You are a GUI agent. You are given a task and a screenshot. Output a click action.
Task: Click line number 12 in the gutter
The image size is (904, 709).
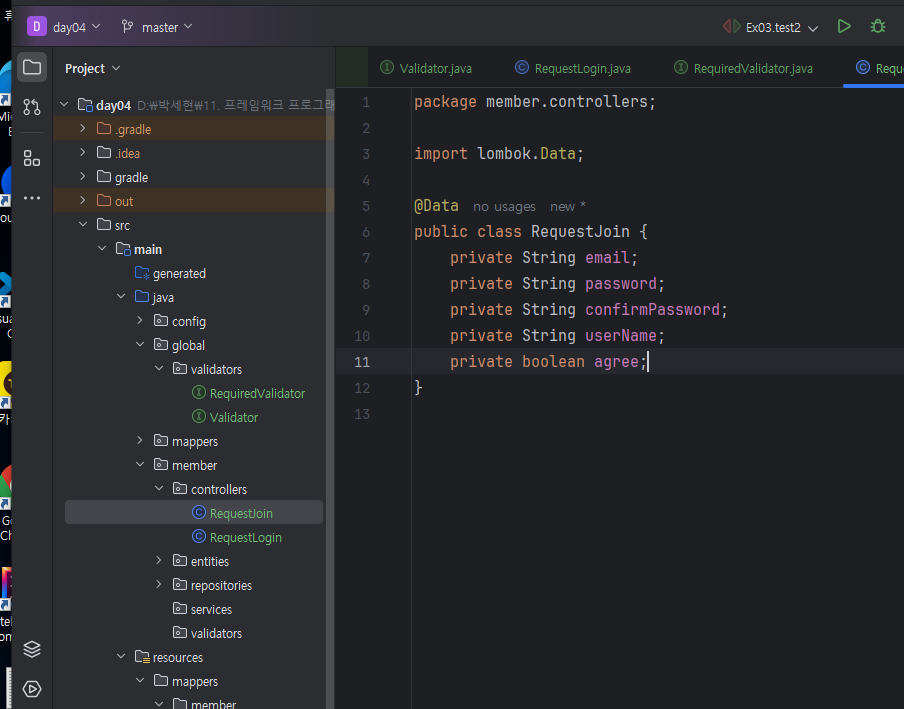362,387
